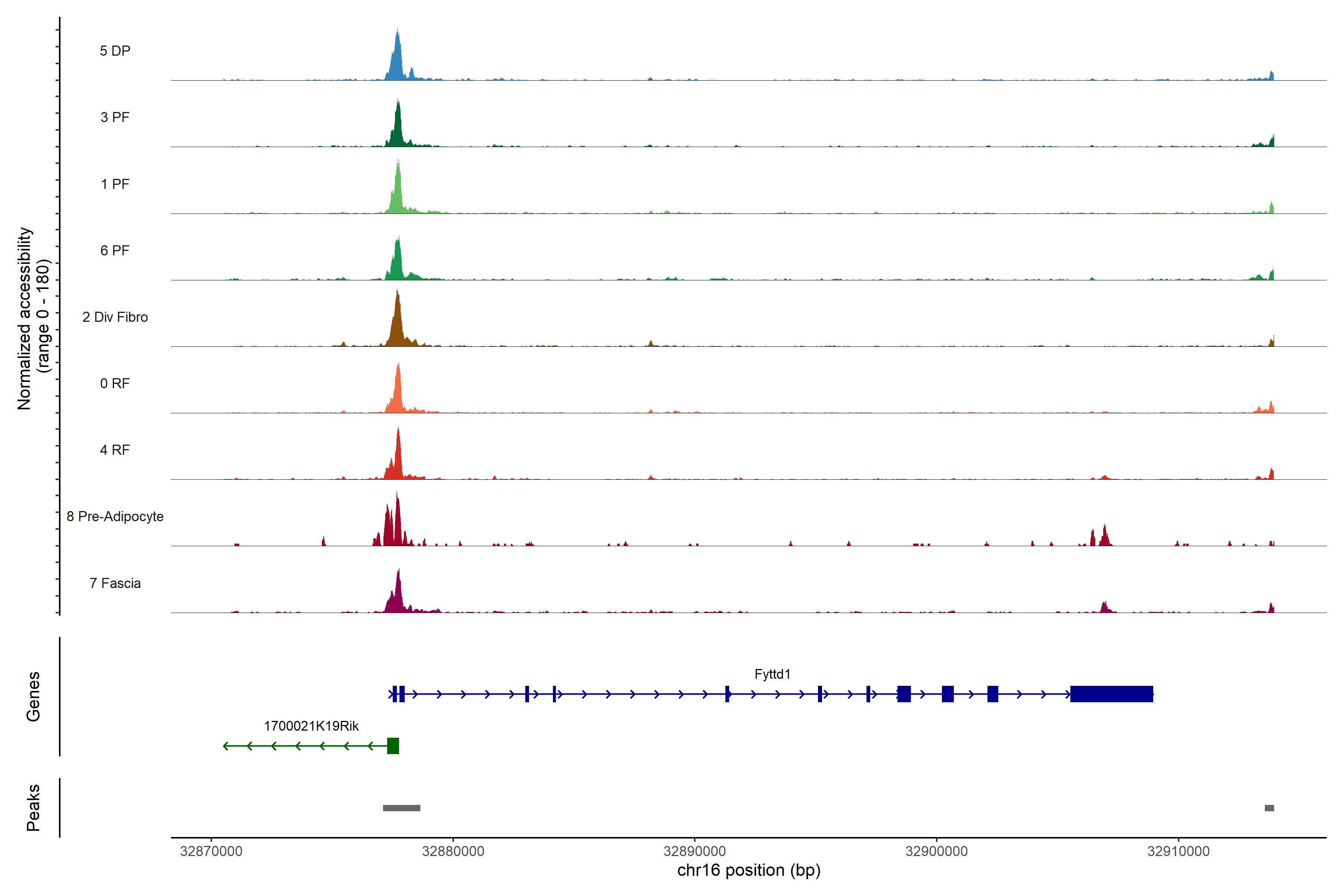1344x896 pixels.
Task: Click the 8 Pre-Adipocyte track label
Action: 115,517
